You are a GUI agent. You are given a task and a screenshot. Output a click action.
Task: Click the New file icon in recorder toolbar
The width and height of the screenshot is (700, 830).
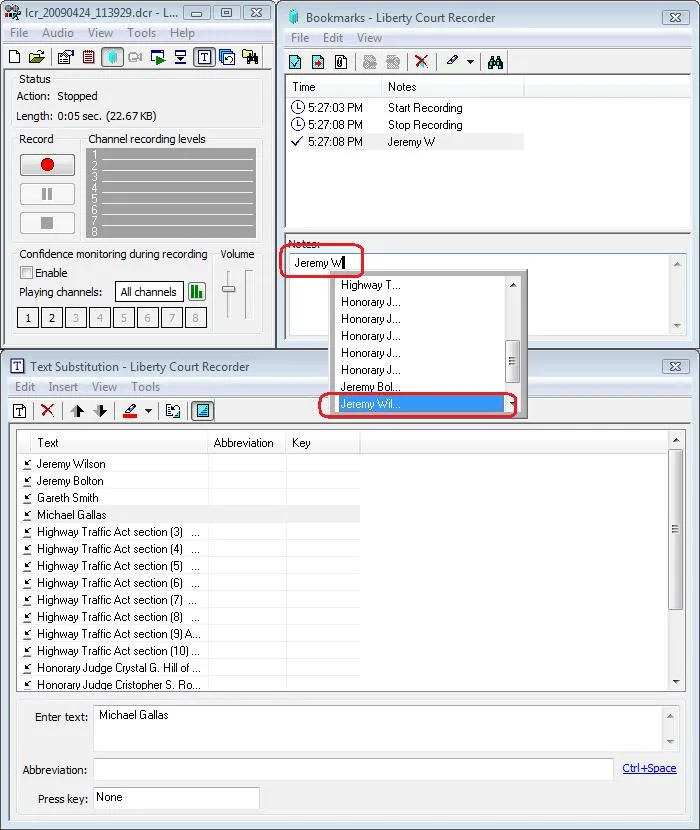coord(15,57)
